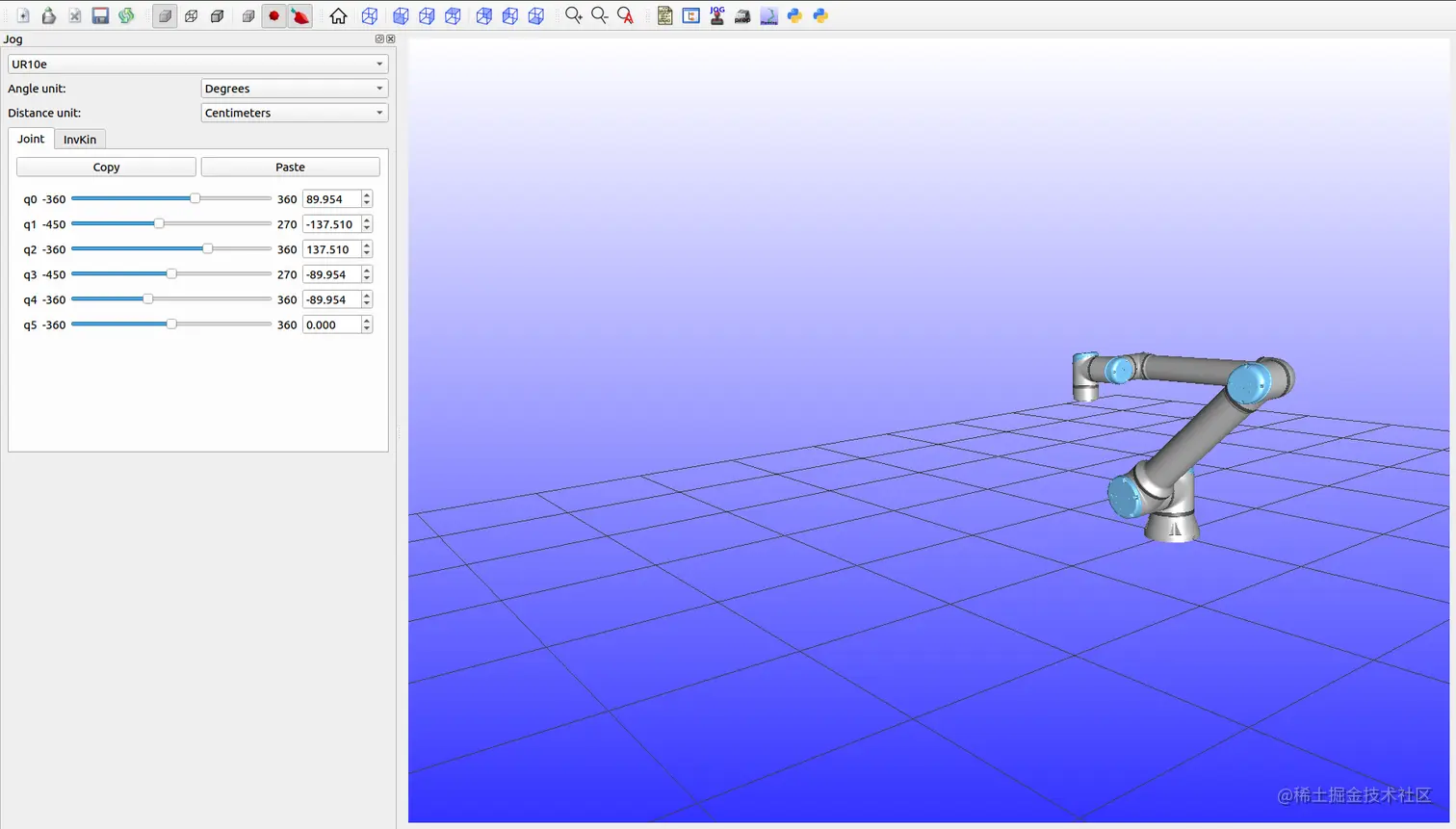Switch to the InvKin tab

coord(80,139)
